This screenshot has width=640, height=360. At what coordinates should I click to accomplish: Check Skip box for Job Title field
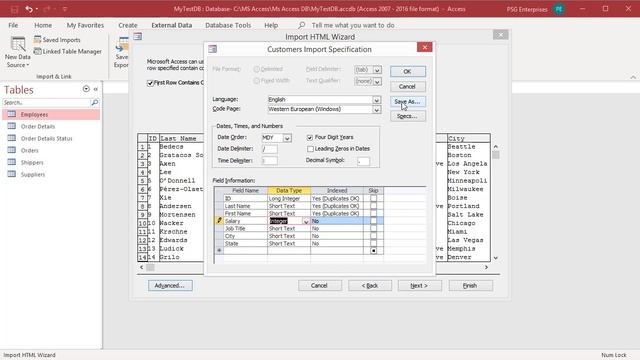373,229
